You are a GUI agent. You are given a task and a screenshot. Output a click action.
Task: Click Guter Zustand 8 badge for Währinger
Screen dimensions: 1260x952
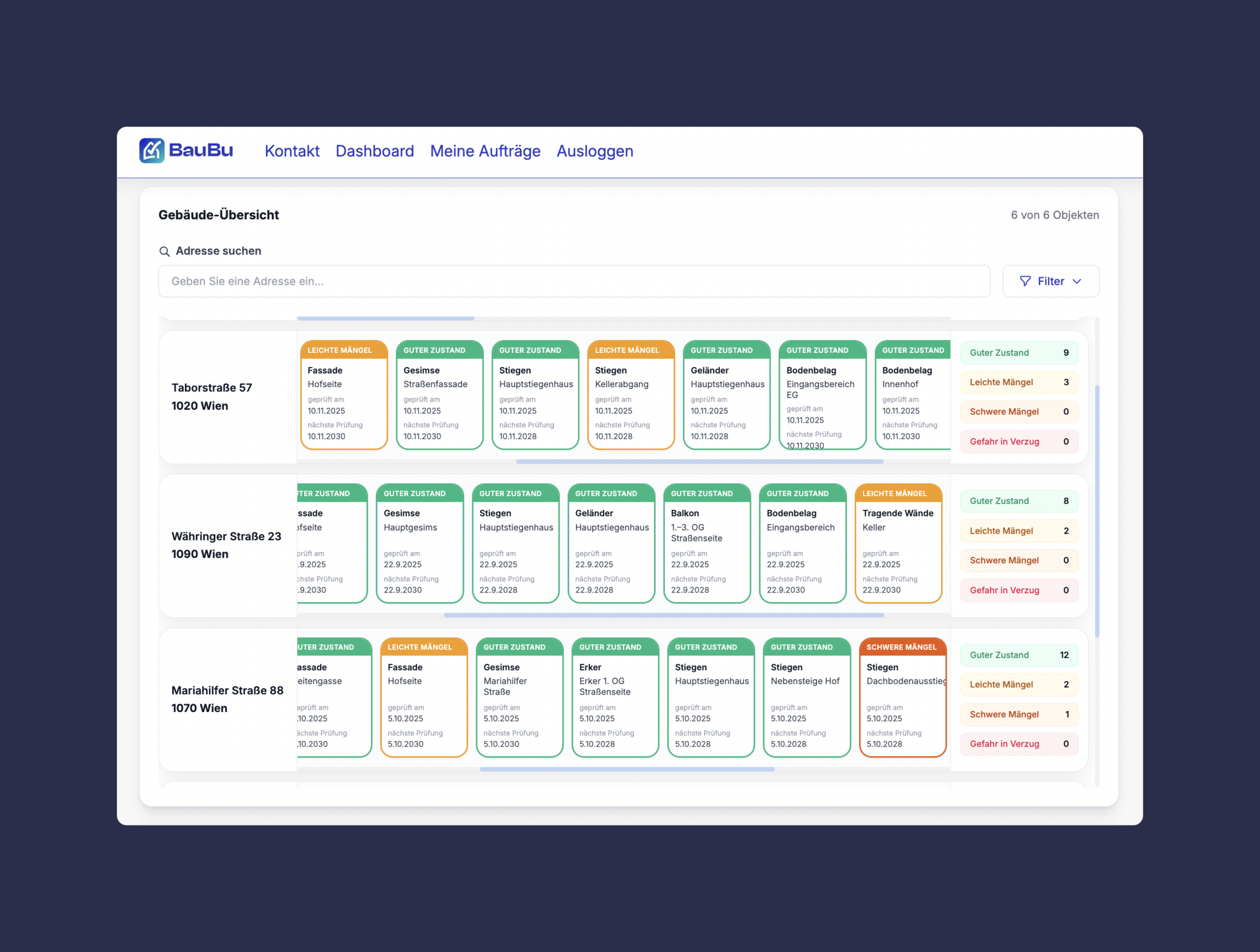pyautogui.click(x=1019, y=501)
